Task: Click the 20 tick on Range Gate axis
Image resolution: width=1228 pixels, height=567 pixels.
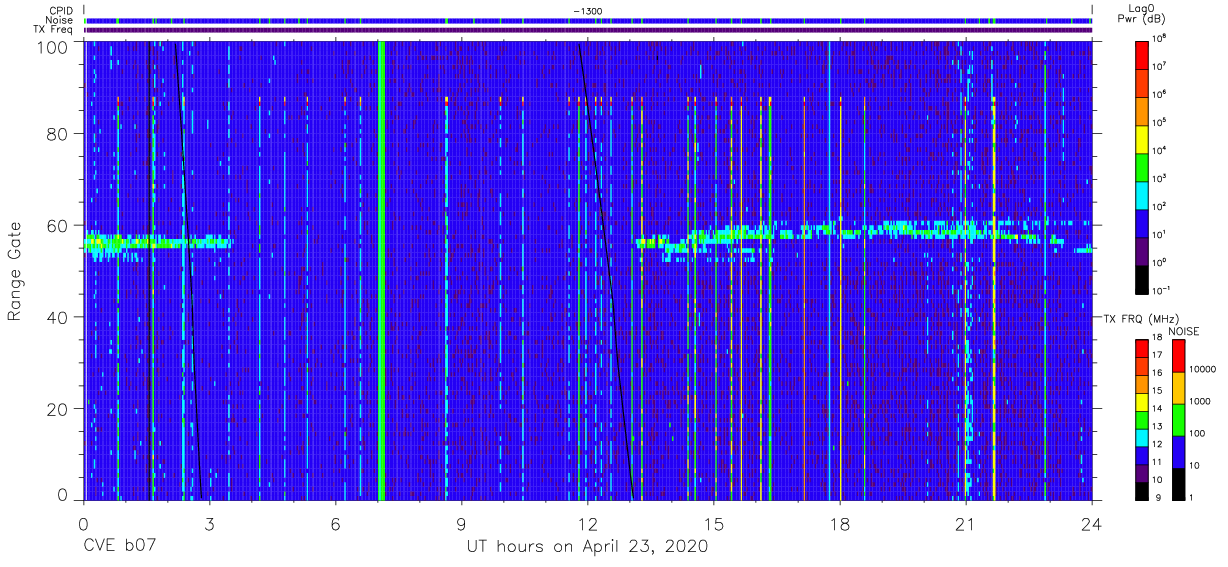Action: pyautogui.click(x=60, y=409)
